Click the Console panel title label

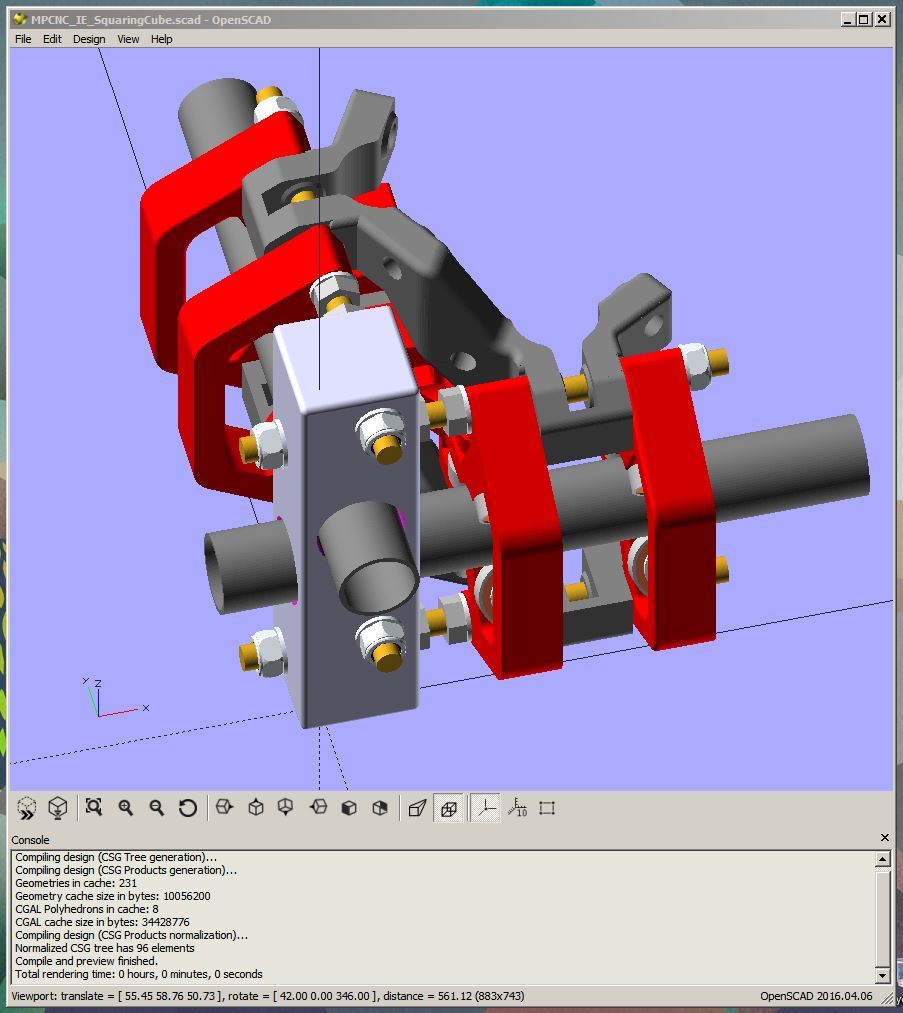tap(30, 840)
